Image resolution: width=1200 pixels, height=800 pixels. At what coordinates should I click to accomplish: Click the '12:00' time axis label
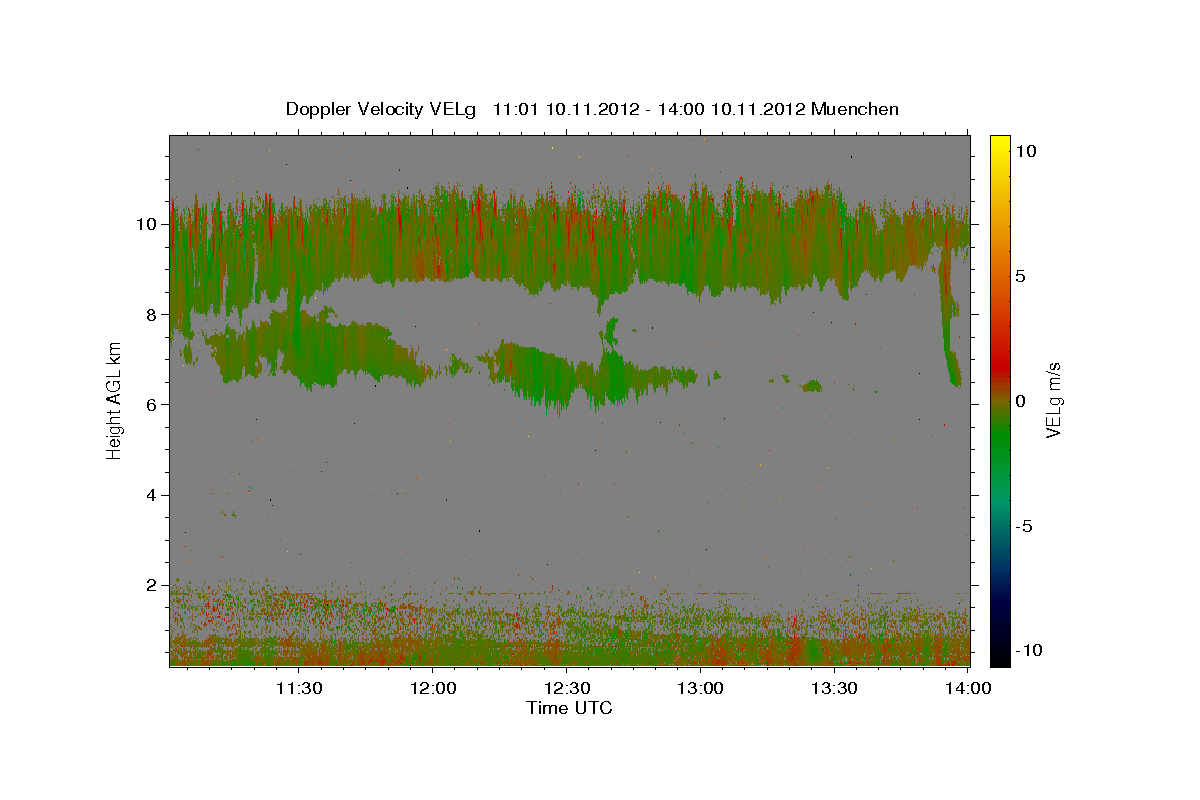432,688
